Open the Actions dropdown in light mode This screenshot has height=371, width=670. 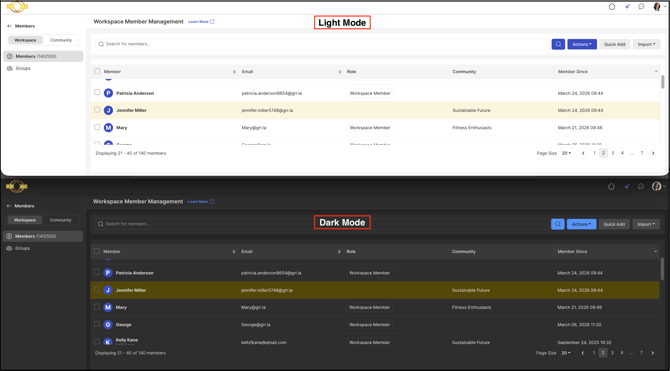point(582,44)
